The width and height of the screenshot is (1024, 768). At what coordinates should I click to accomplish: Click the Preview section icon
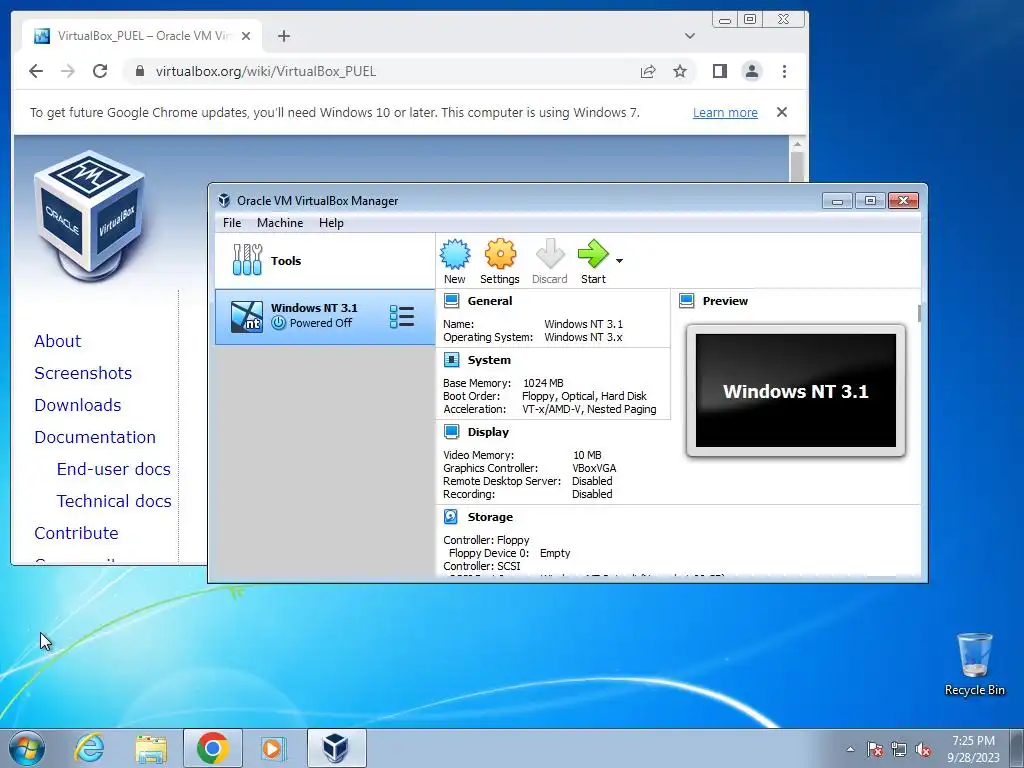click(x=686, y=300)
